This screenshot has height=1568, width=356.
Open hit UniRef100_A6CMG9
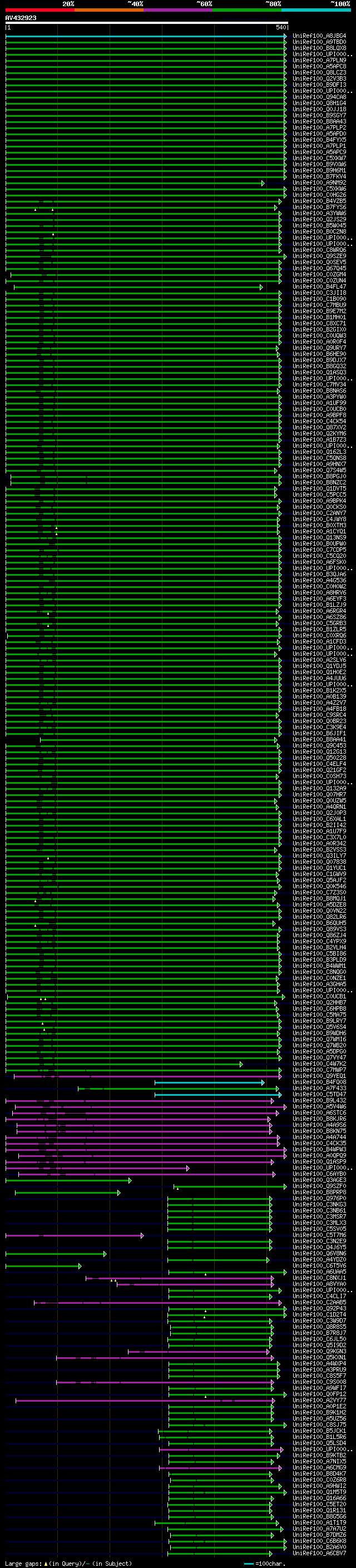tap(319, 1467)
